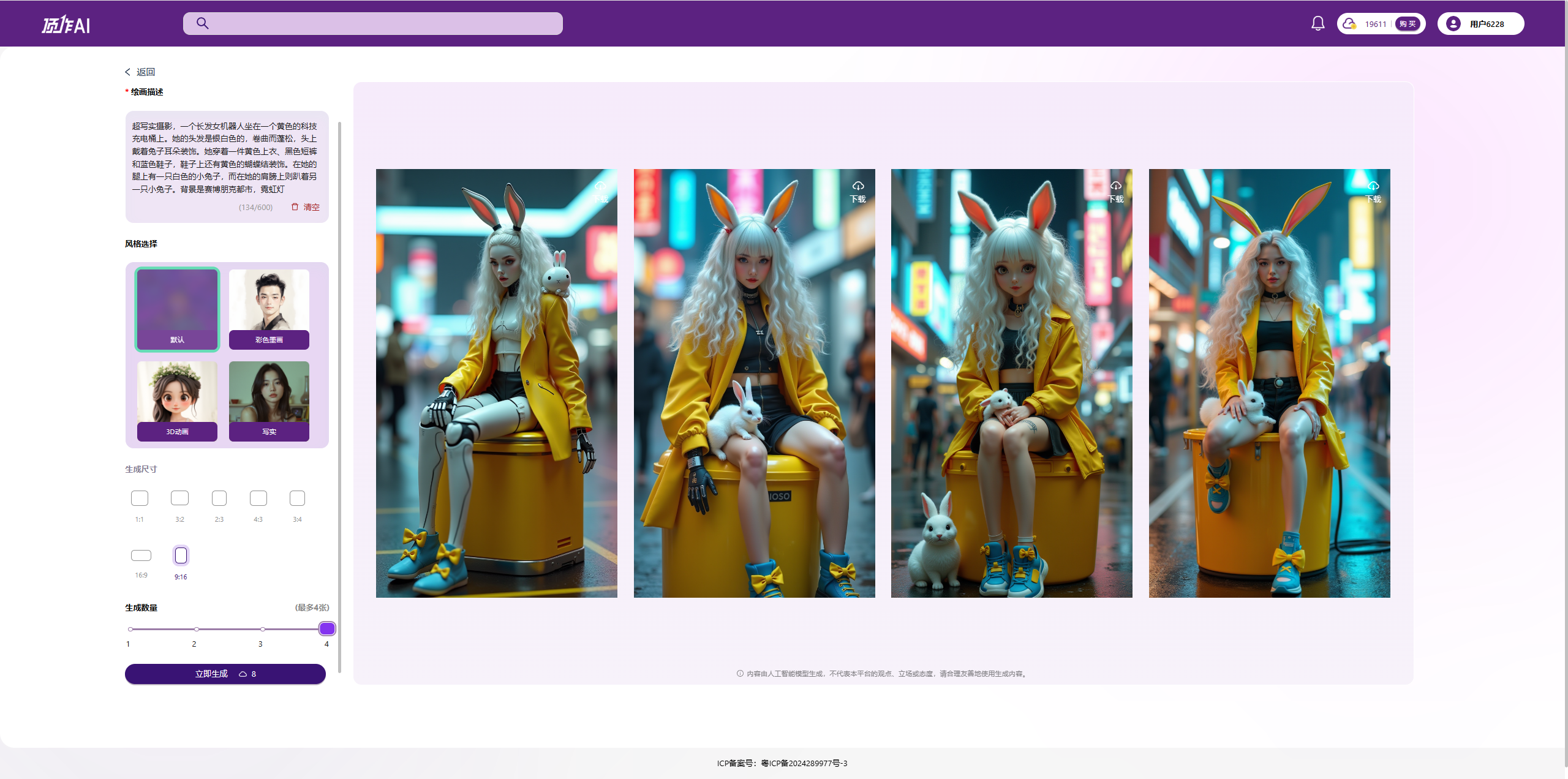Select the 1:1 aspect ratio
The image size is (1568, 779).
tap(140, 498)
